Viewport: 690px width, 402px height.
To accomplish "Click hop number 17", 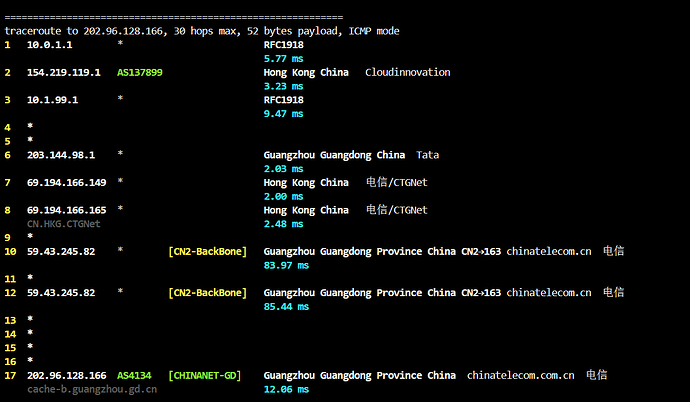I will [x=10, y=376].
